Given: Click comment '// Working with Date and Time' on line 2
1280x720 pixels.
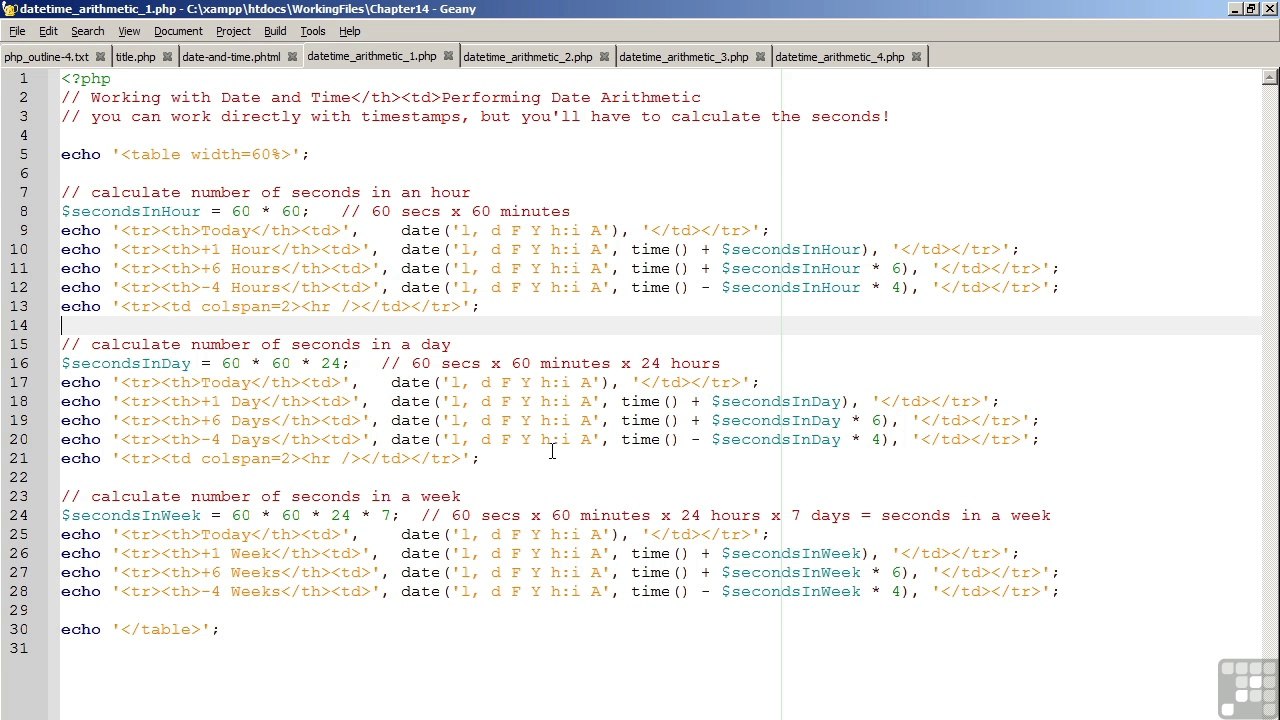Looking at the screenshot, I should click(x=205, y=97).
